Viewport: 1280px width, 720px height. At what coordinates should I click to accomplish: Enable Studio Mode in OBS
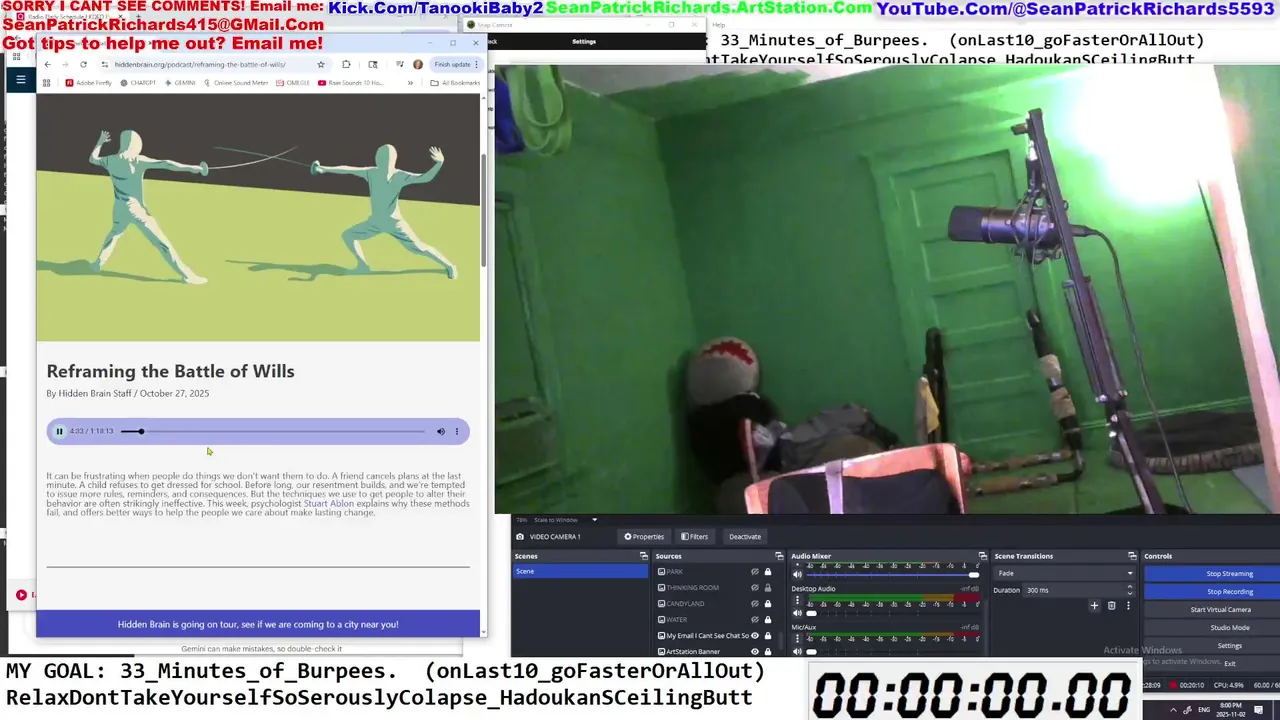tap(1229, 628)
